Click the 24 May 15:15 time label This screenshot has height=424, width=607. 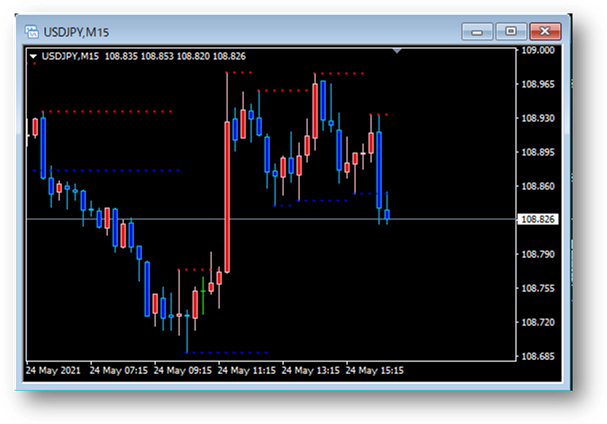pyautogui.click(x=374, y=371)
